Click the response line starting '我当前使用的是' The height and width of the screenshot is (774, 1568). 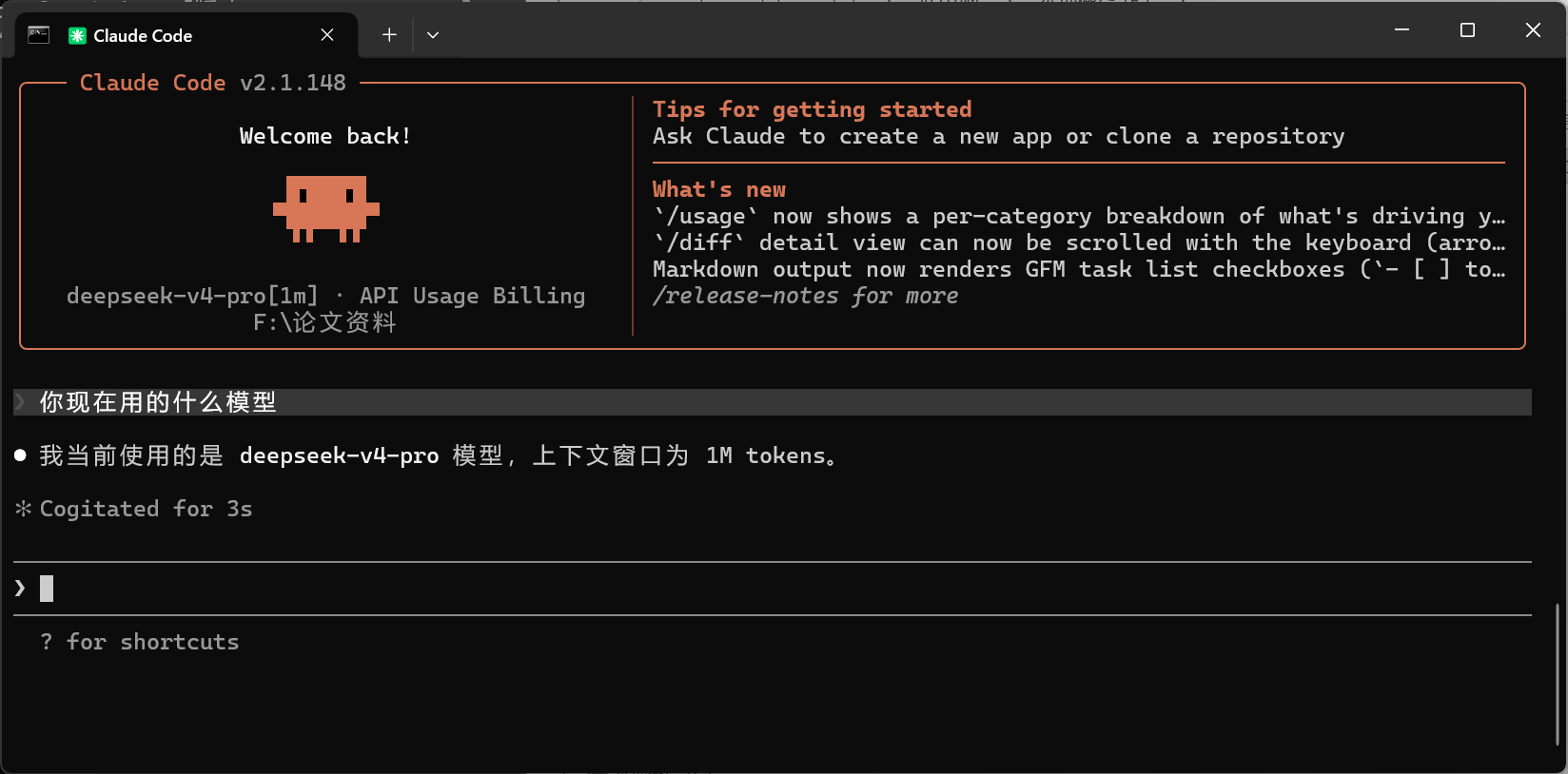tap(439, 455)
